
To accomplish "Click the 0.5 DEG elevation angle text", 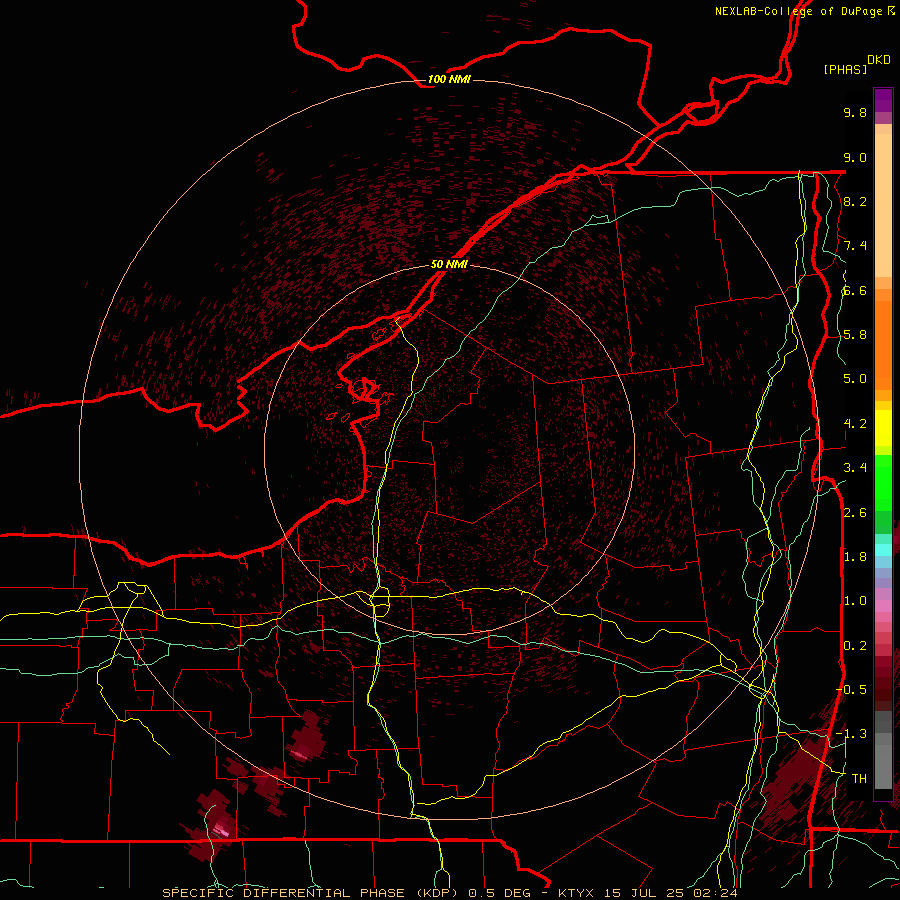I will pos(498,893).
